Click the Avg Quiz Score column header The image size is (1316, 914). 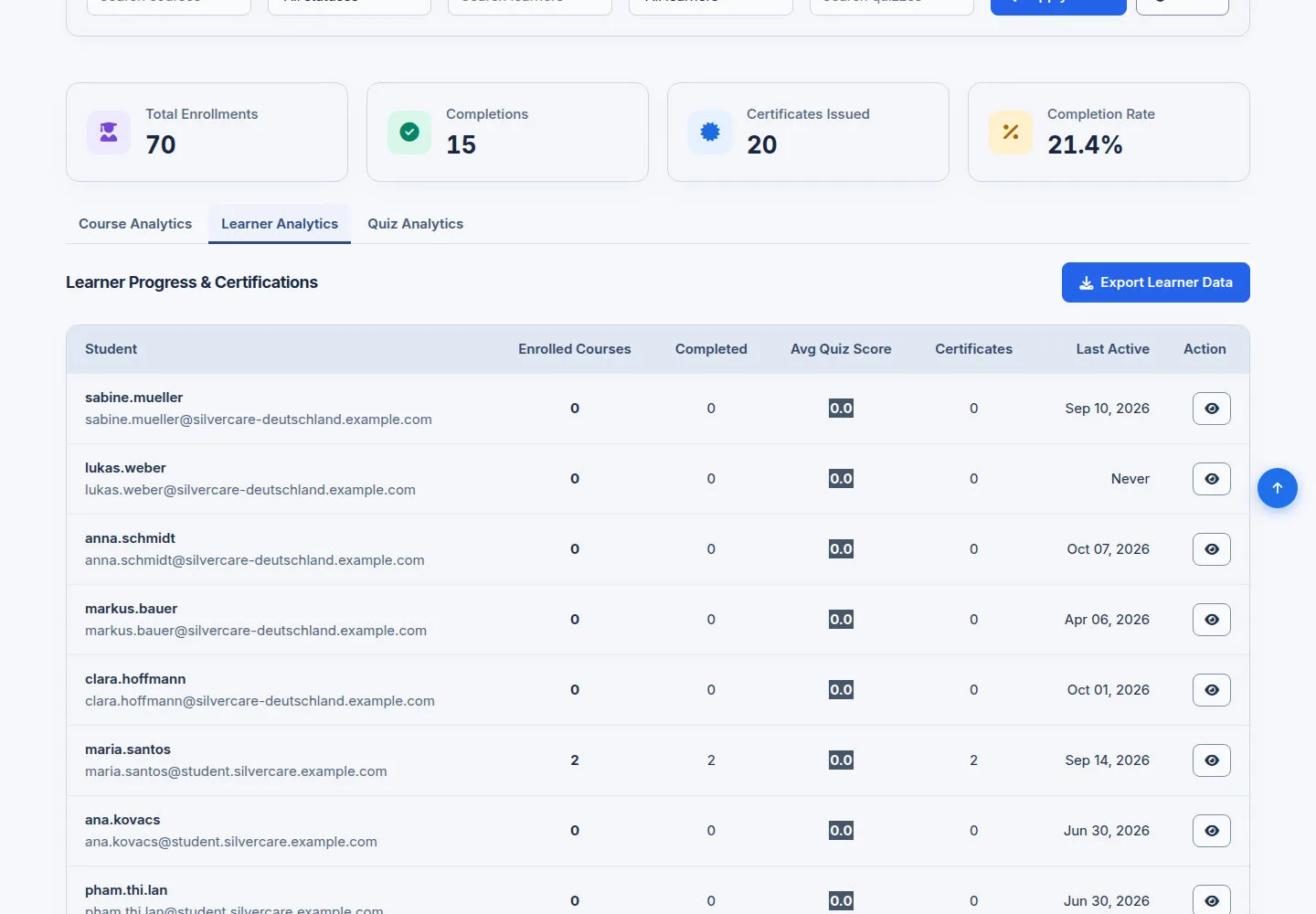click(841, 349)
